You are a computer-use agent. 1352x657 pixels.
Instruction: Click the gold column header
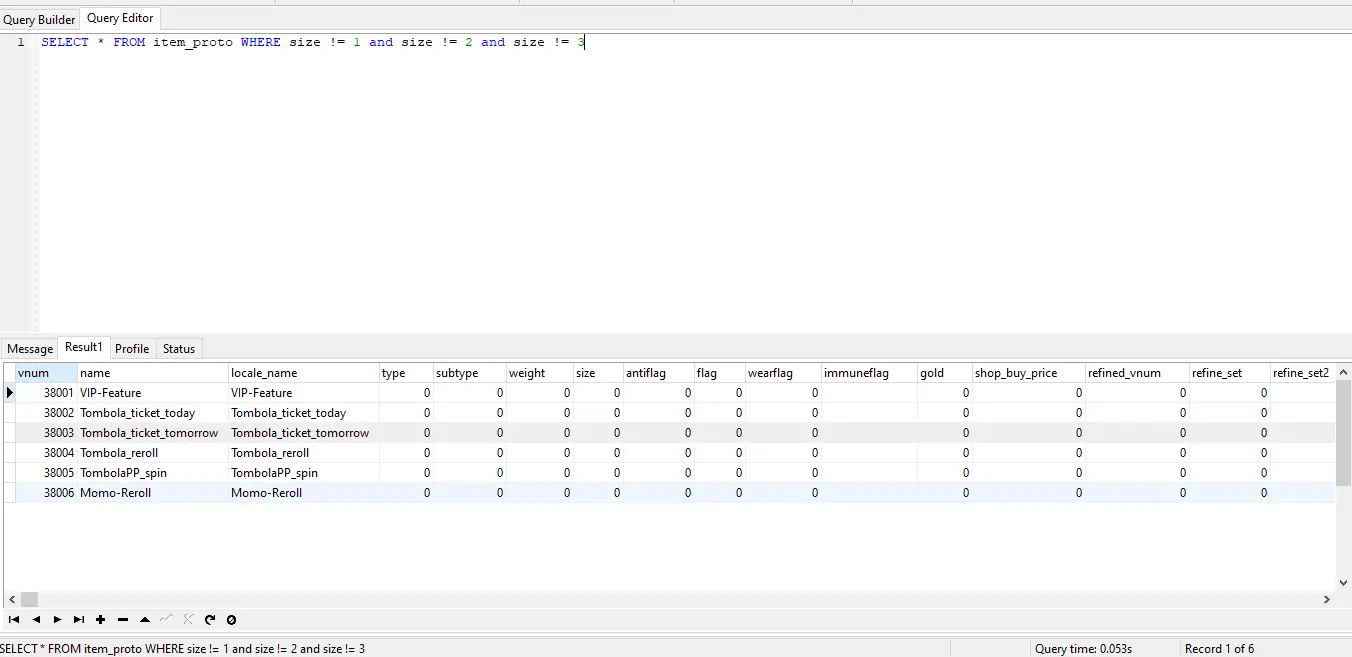[x=944, y=373]
